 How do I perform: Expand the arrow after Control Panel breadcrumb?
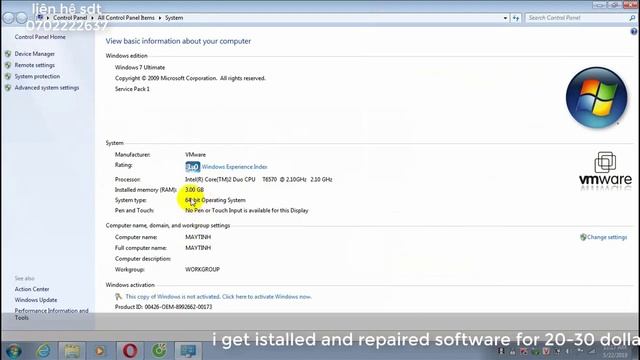(x=92, y=18)
